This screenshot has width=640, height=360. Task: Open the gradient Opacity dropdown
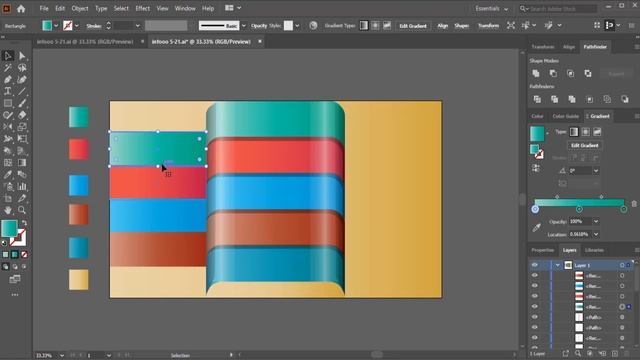596,221
